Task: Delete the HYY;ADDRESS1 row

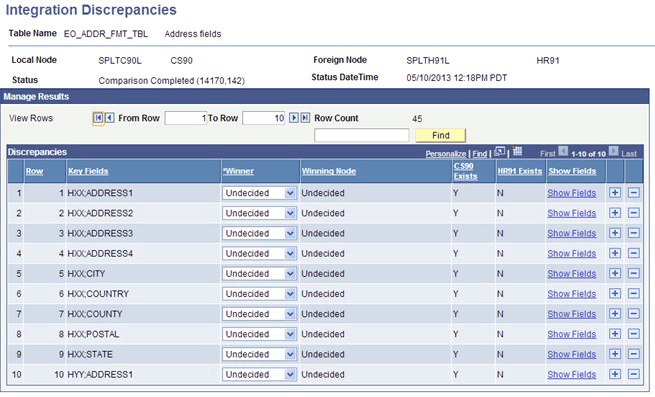Action: pyautogui.click(x=634, y=374)
